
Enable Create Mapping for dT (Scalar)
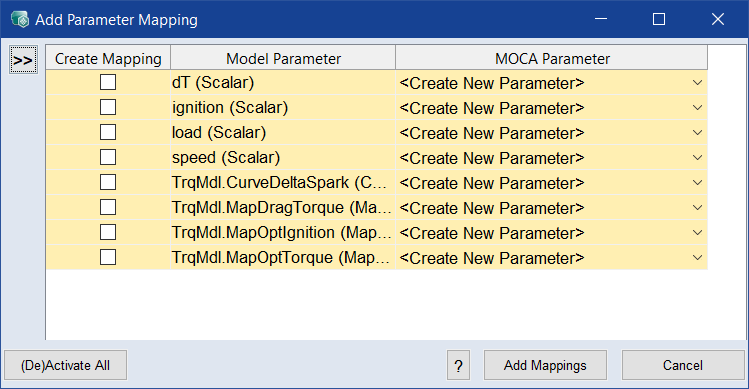pos(108,82)
